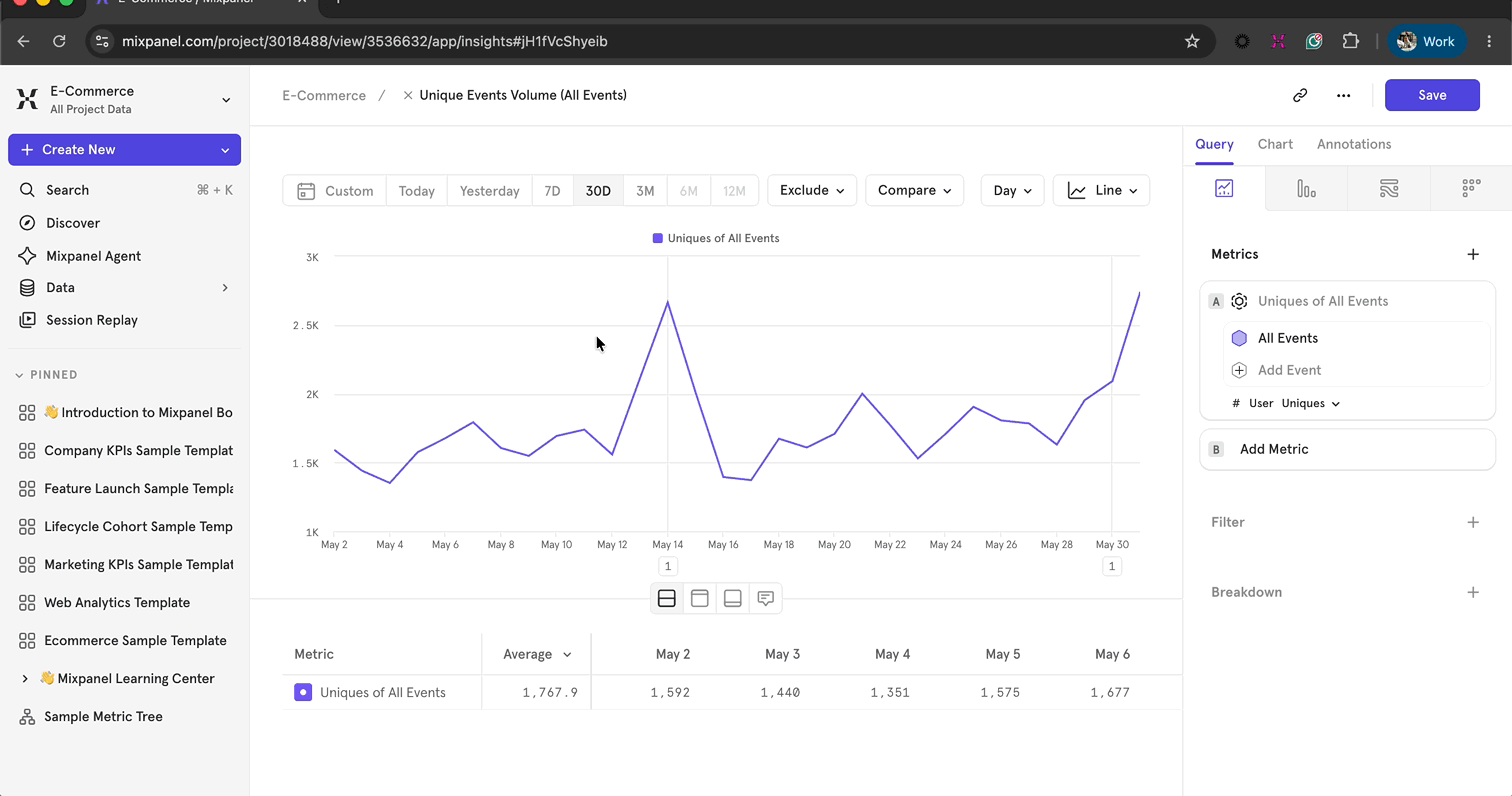Close report title with X icon
Viewport: 1512px width, 796px height.
[408, 95]
